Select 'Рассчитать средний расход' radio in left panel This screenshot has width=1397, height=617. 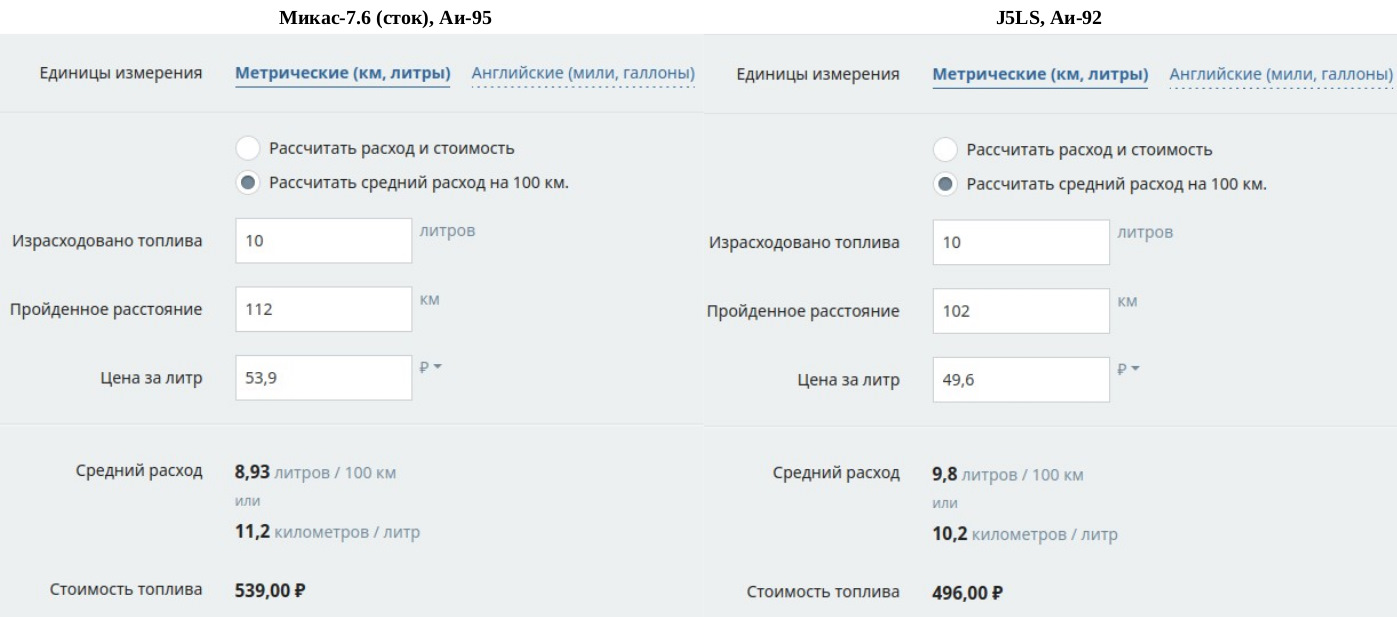click(248, 183)
